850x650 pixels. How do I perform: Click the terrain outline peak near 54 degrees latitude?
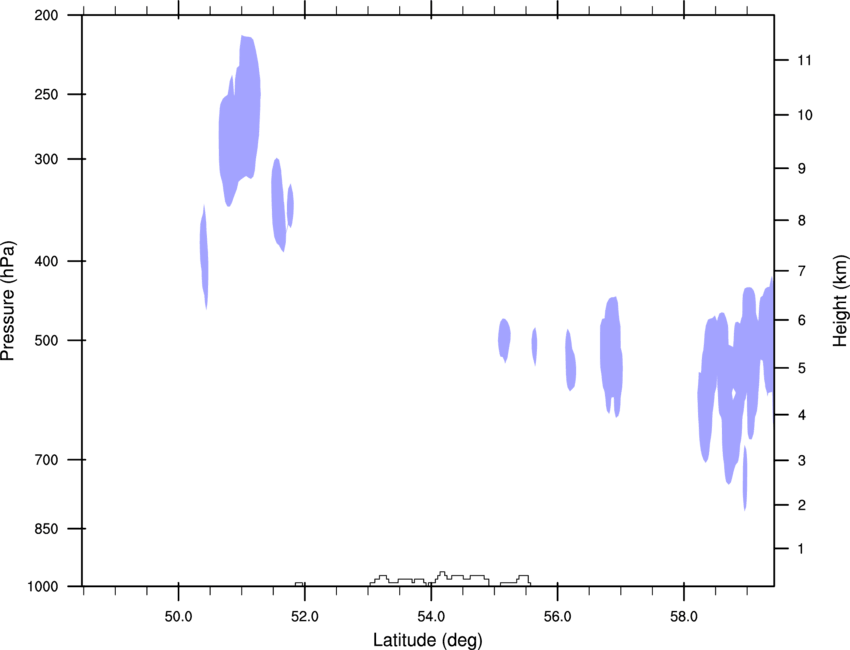[442, 574]
